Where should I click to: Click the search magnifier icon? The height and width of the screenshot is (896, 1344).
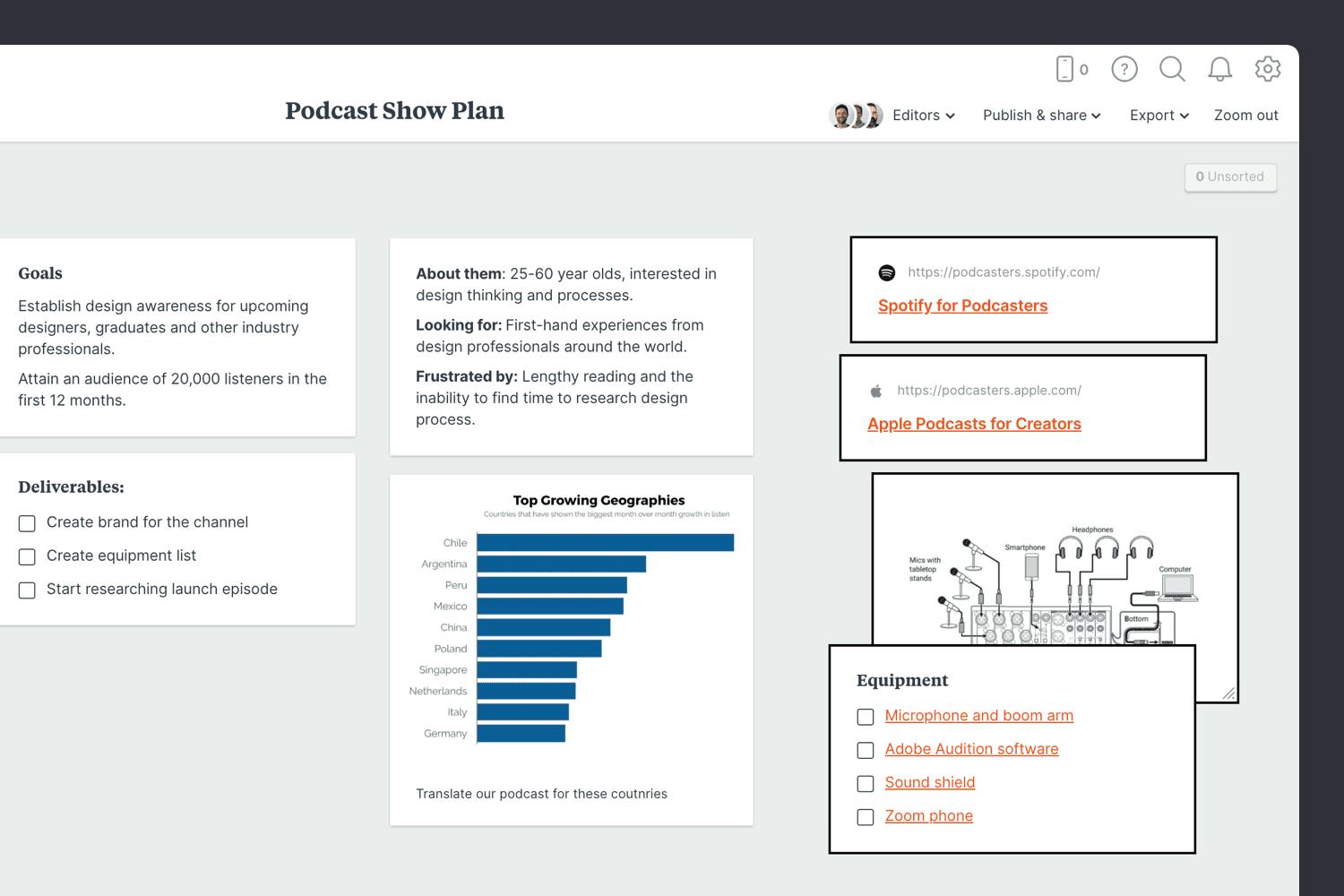1172,69
